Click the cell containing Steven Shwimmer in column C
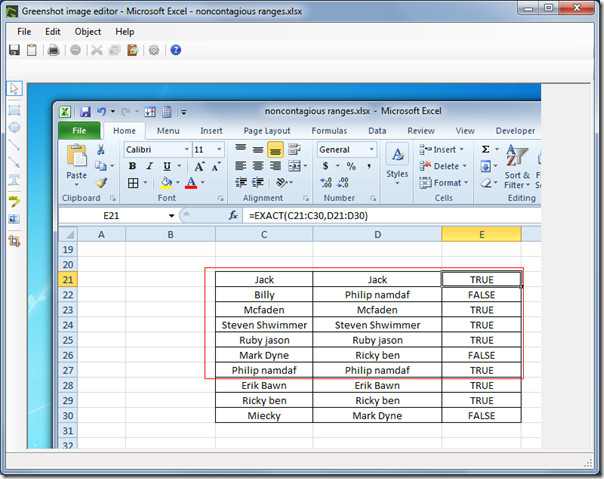This screenshot has height=479, width=604. coord(264,325)
